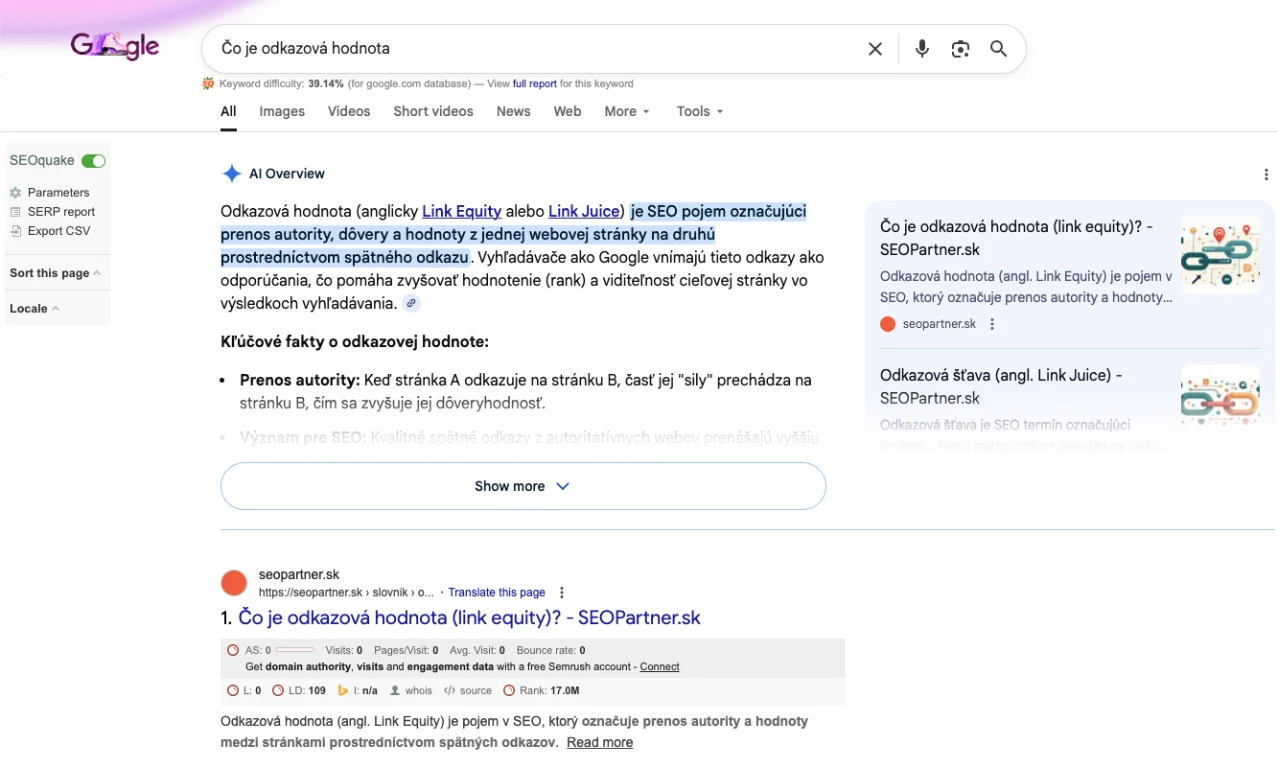
Task: Open AI Overview three-dot options menu
Action: point(1267,174)
